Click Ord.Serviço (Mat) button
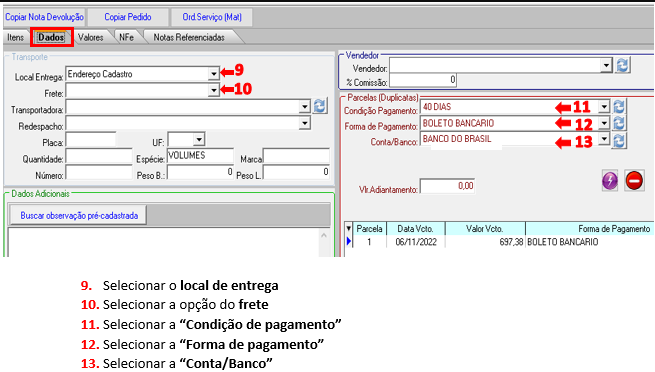655x372 pixels. pos(212,17)
